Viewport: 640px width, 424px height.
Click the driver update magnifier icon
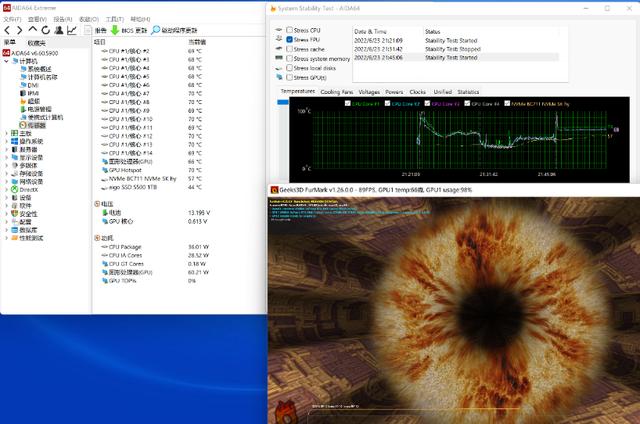tap(156, 30)
